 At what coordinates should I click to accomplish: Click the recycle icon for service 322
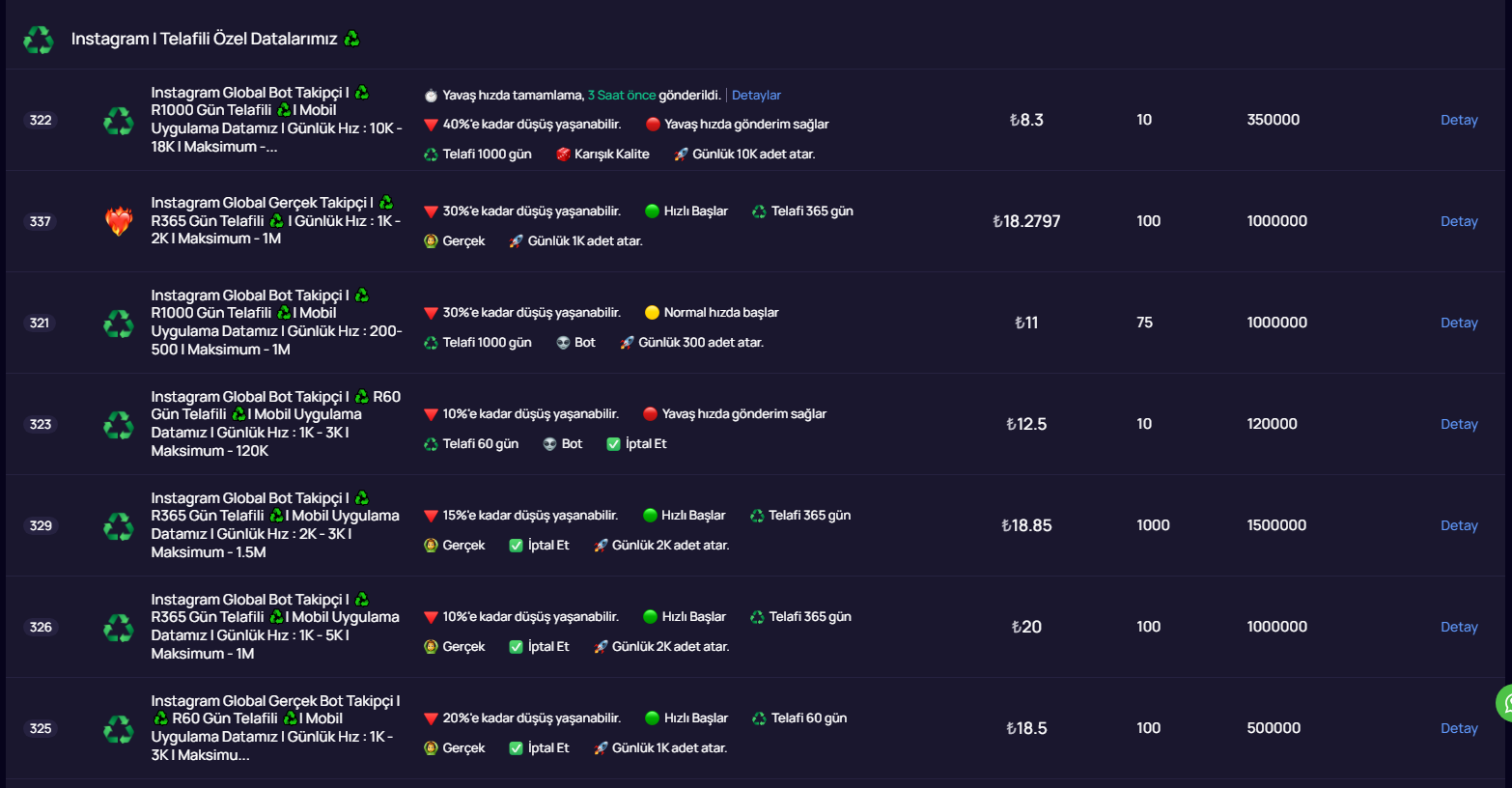click(x=119, y=121)
